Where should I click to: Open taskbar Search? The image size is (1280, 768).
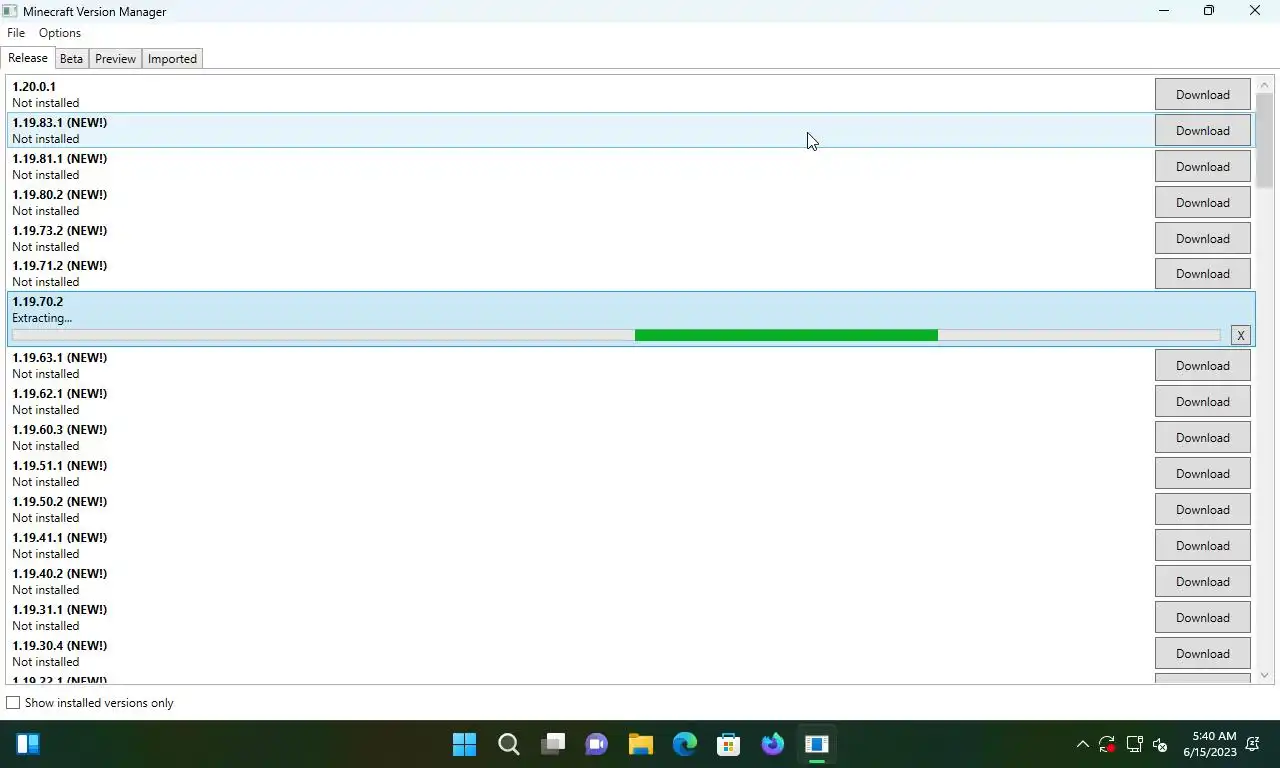click(509, 744)
